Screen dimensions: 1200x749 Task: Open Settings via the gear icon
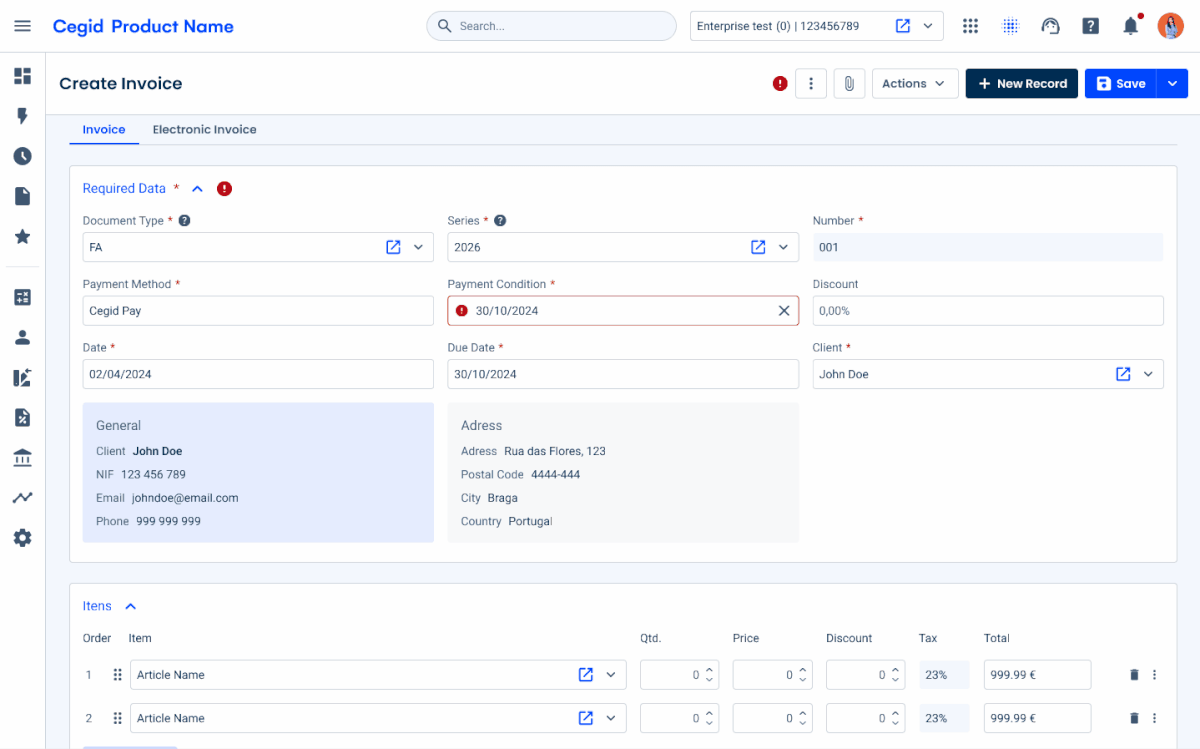22,537
